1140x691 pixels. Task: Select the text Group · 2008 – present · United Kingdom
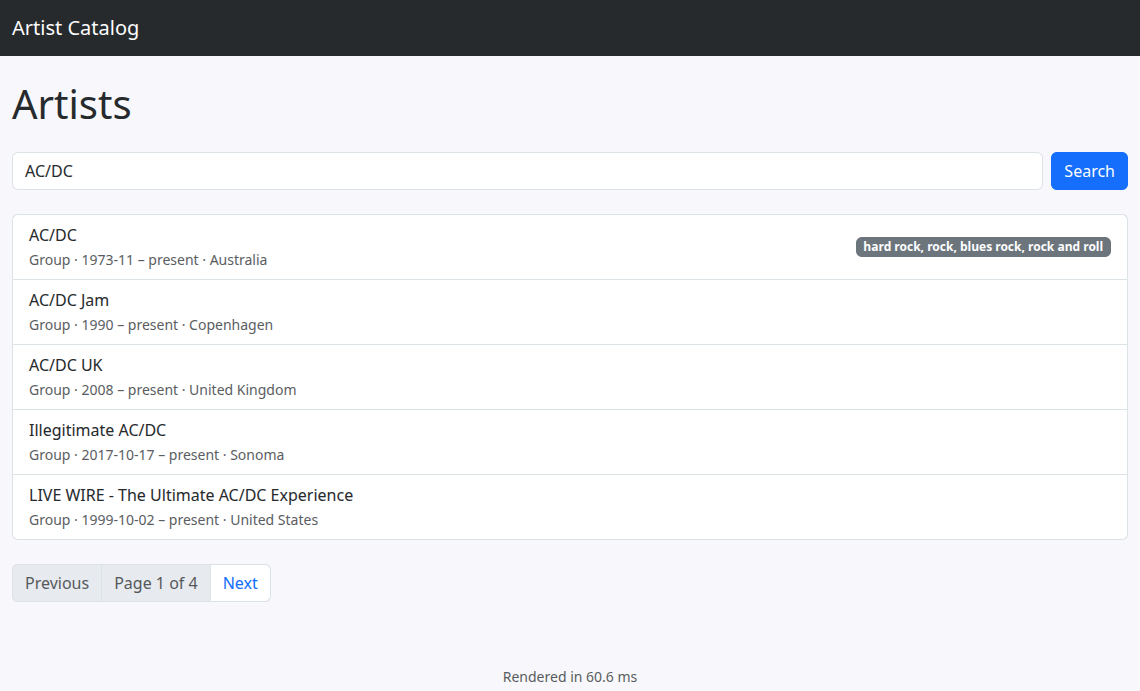tap(162, 390)
